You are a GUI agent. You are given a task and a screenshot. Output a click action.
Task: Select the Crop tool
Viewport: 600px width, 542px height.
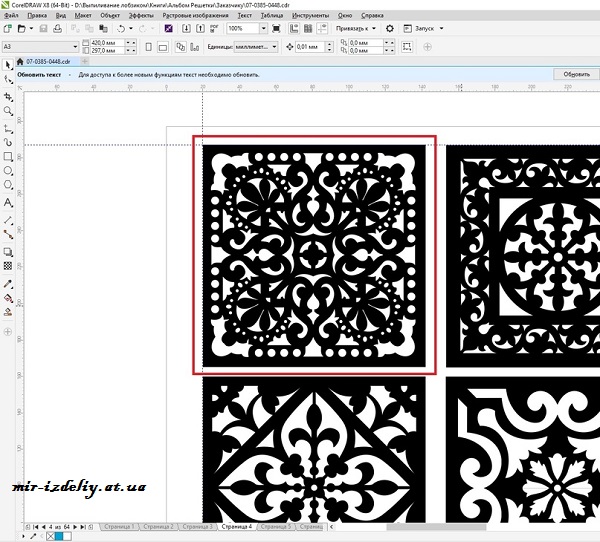coord(8,96)
